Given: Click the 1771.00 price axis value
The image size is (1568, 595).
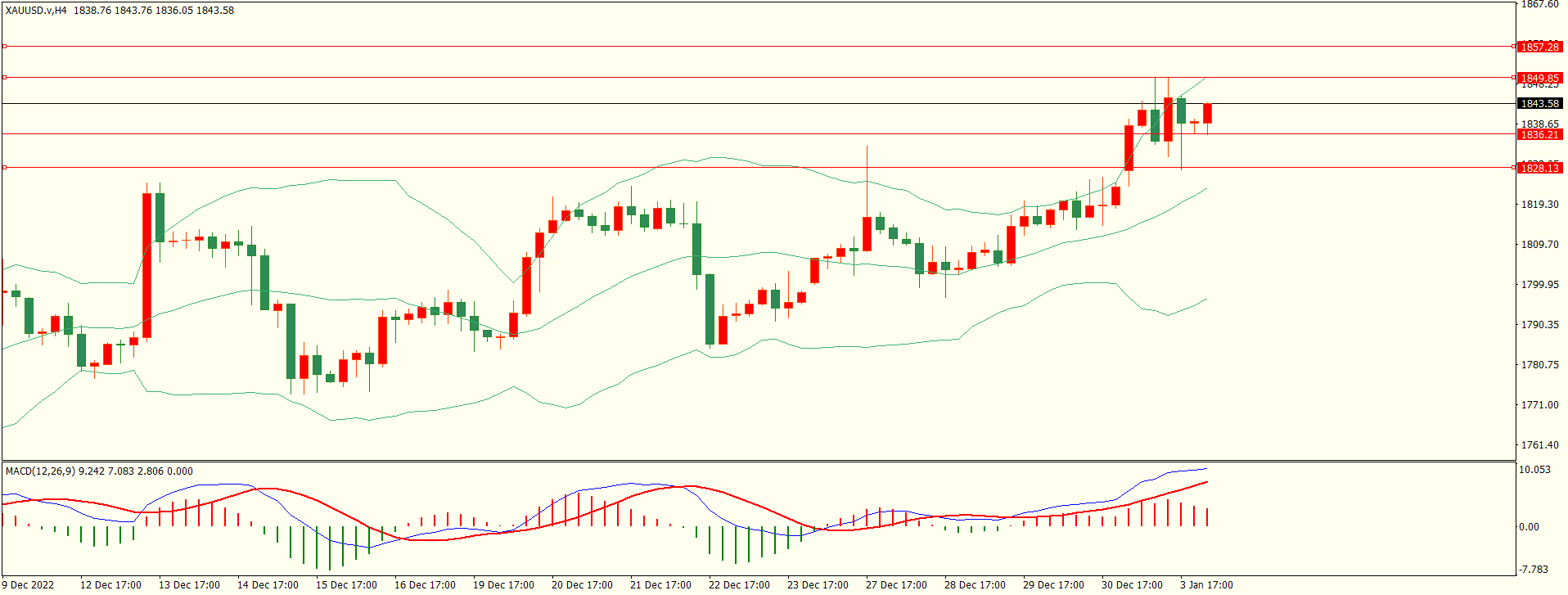Looking at the screenshot, I should 1539,405.
